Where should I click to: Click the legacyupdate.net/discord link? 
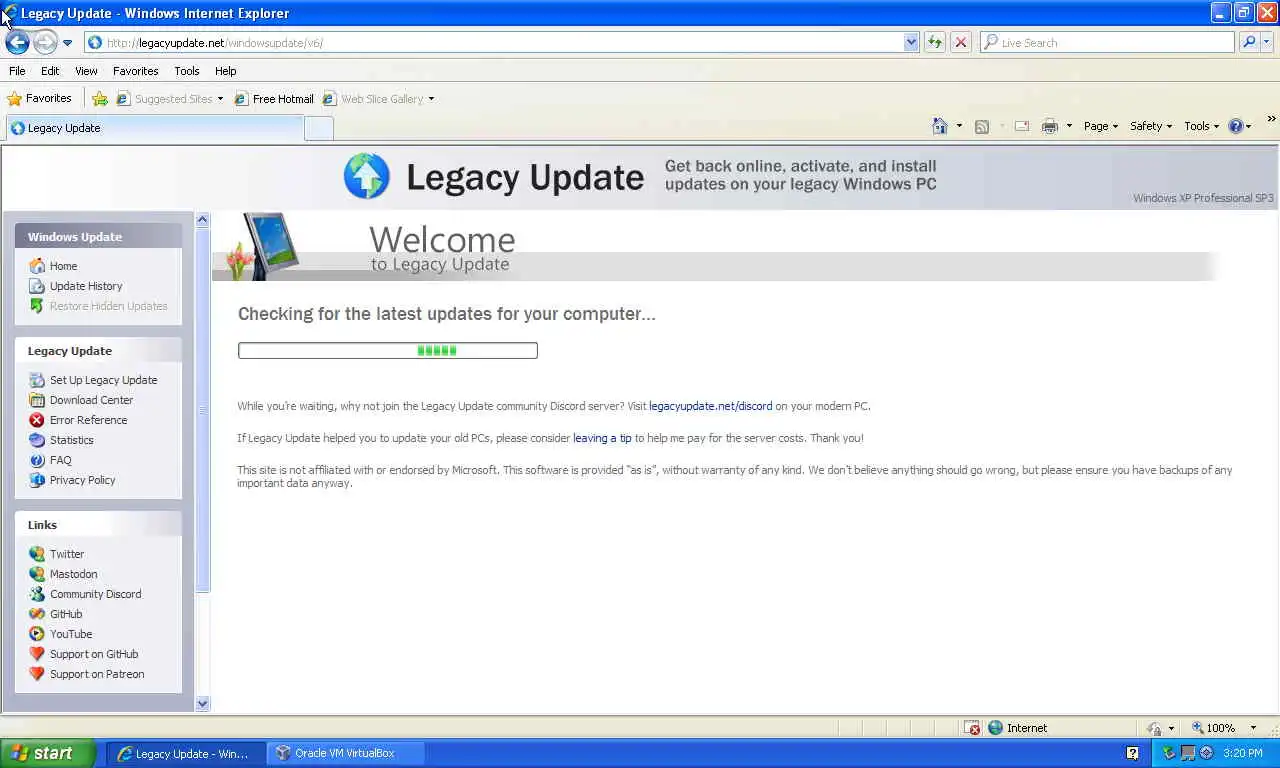710,406
